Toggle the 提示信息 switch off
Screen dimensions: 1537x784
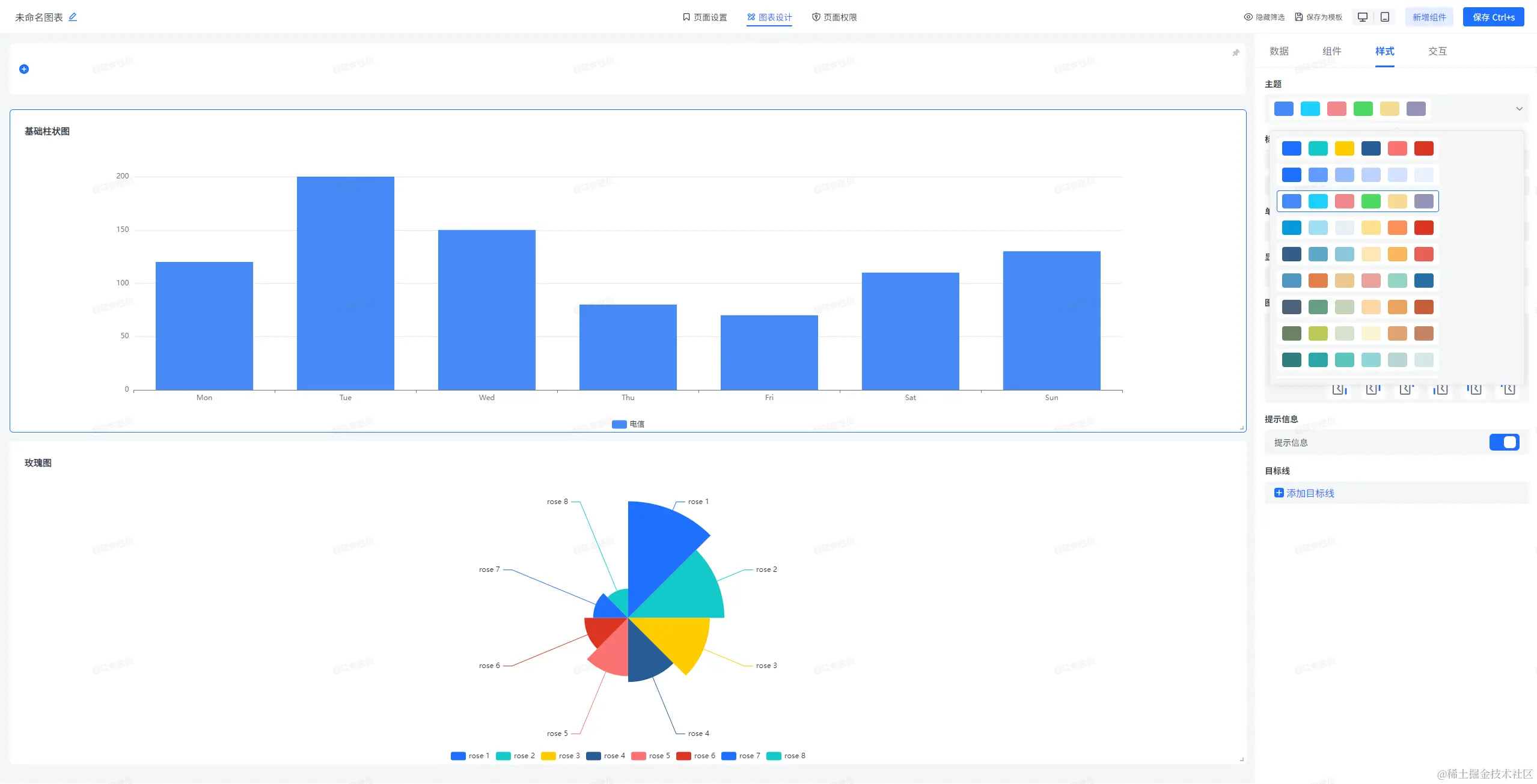[1504, 442]
